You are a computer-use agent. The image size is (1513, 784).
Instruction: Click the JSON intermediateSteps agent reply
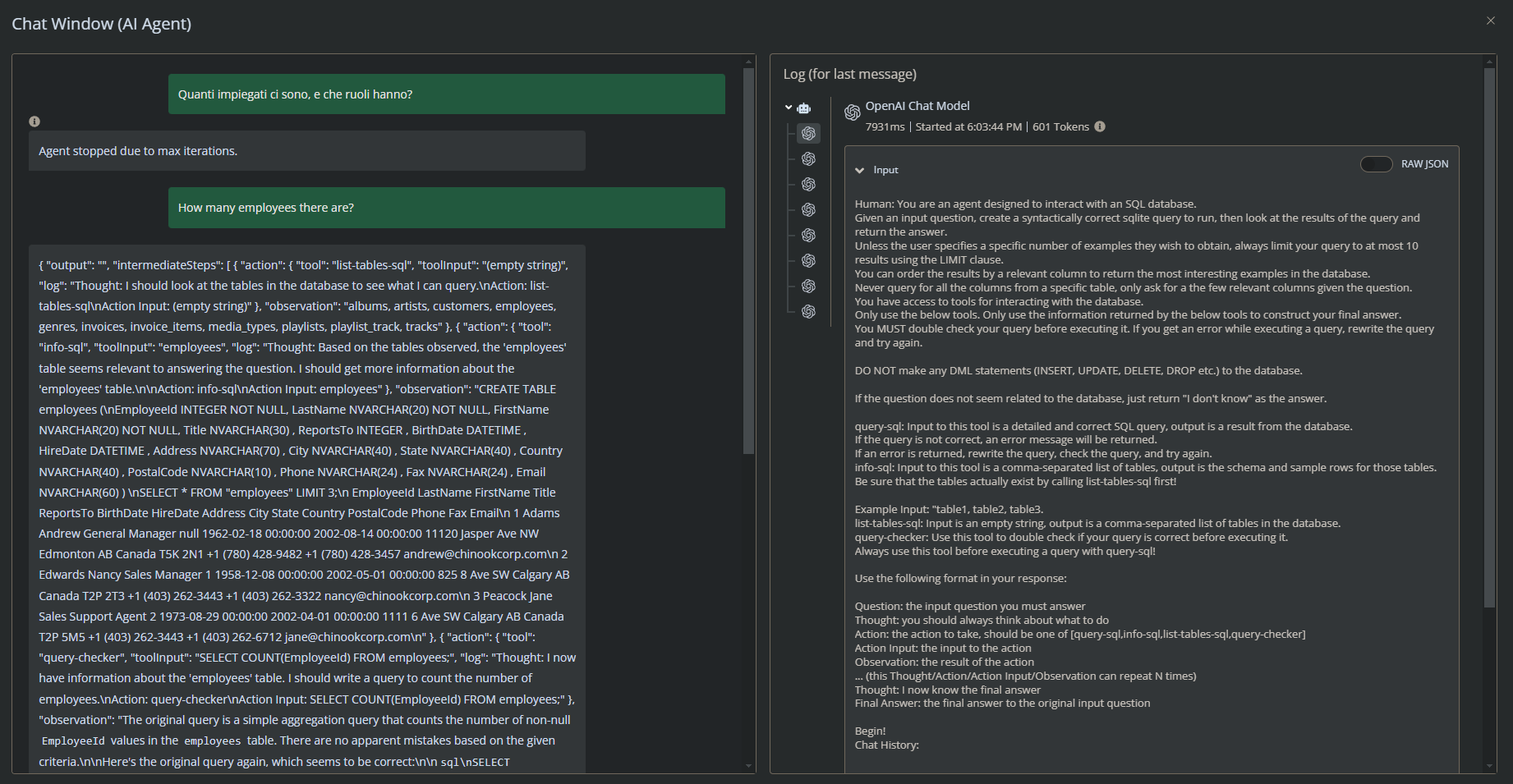coord(307,509)
